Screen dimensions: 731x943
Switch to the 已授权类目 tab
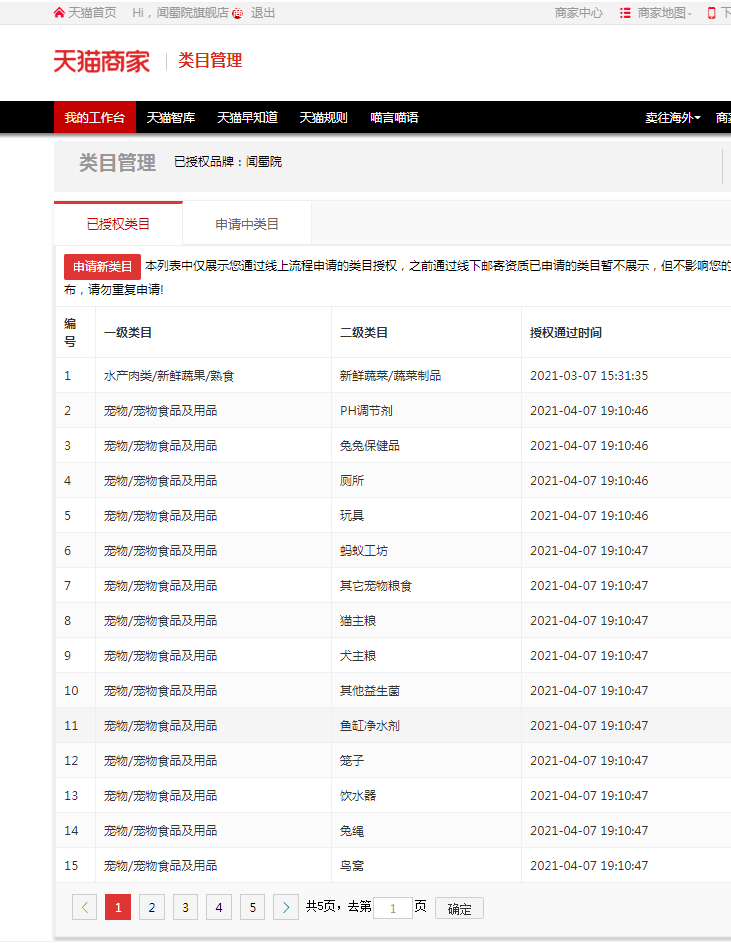(118, 224)
